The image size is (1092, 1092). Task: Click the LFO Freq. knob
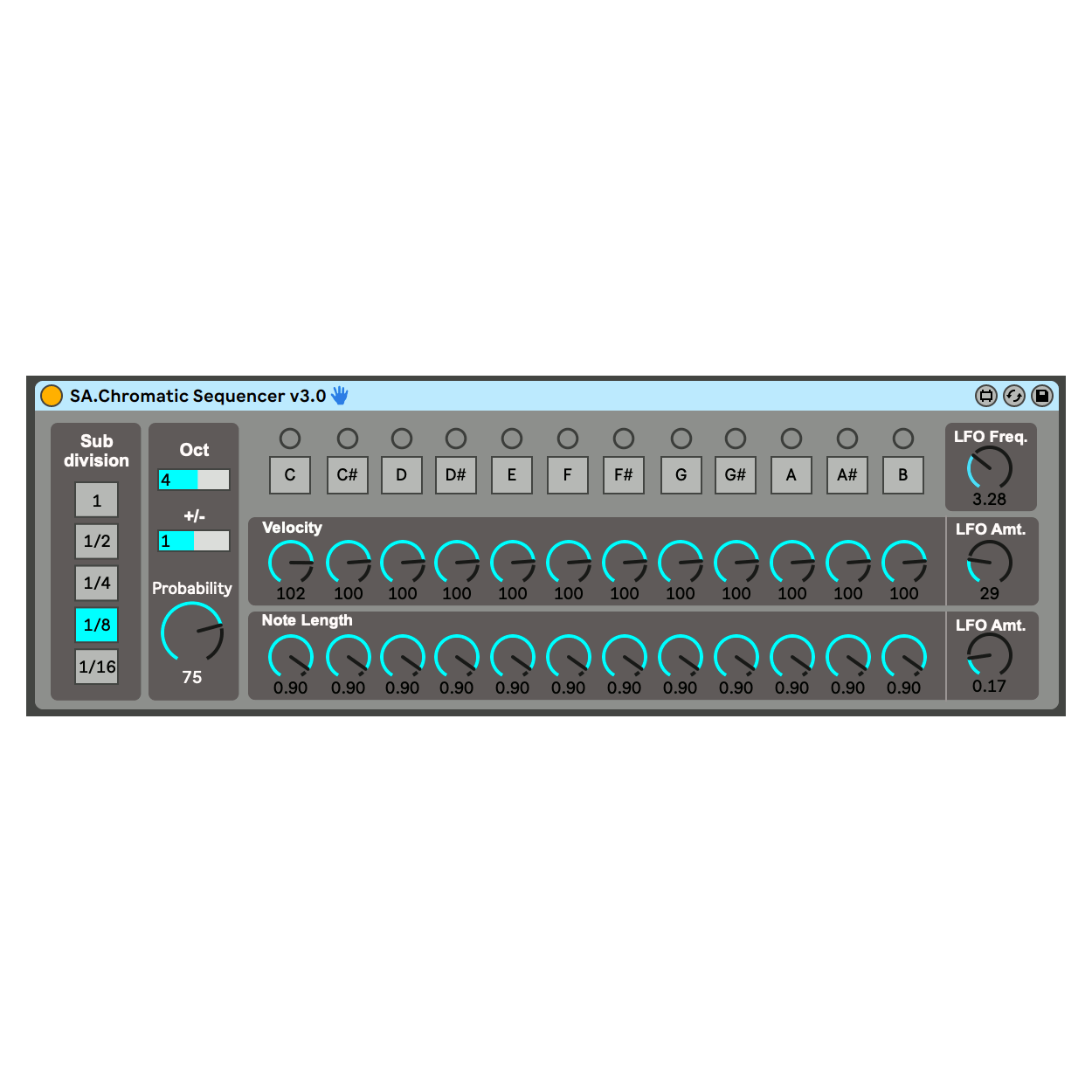(x=990, y=468)
